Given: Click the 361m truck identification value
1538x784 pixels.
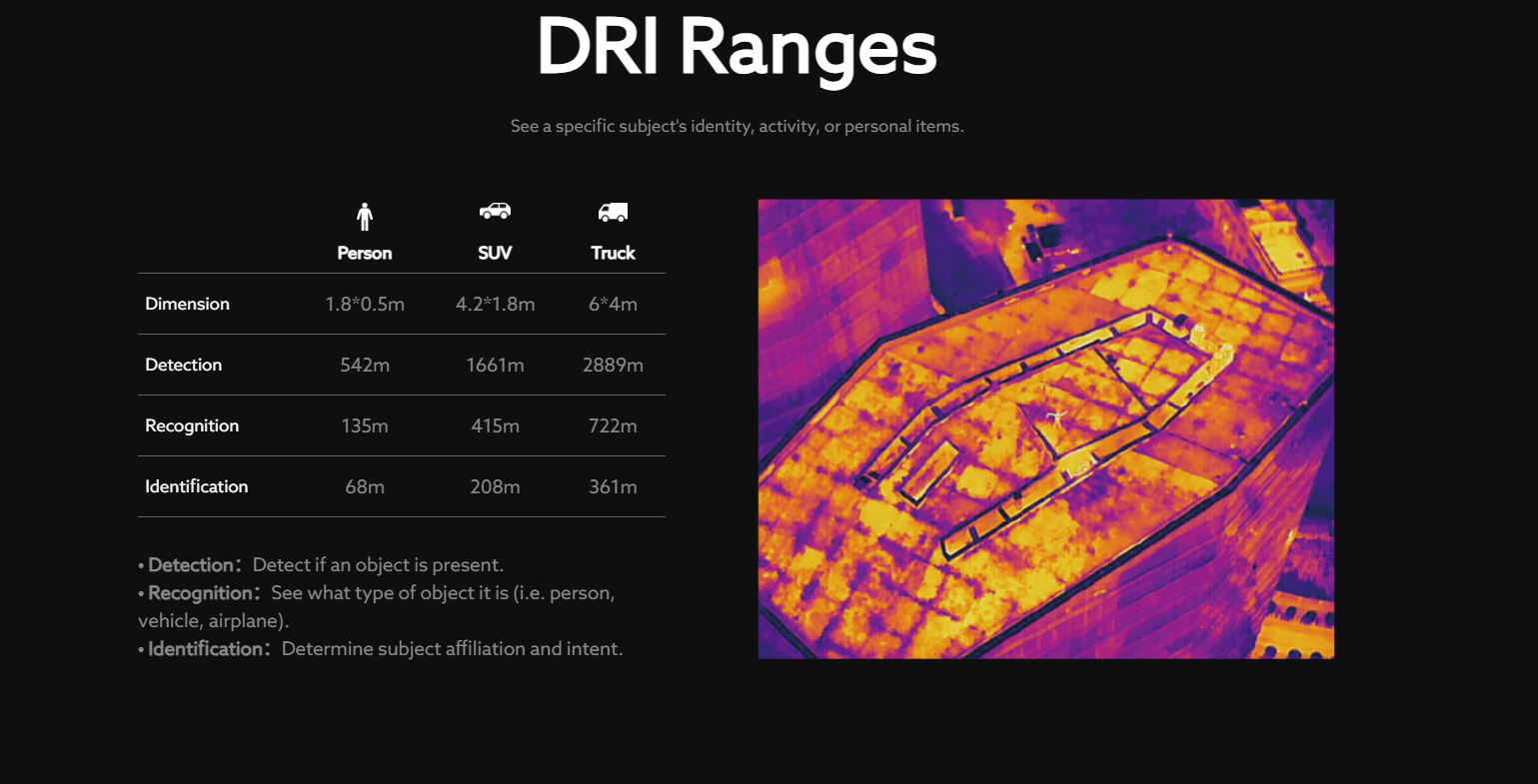Looking at the screenshot, I should tap(613, 486).
